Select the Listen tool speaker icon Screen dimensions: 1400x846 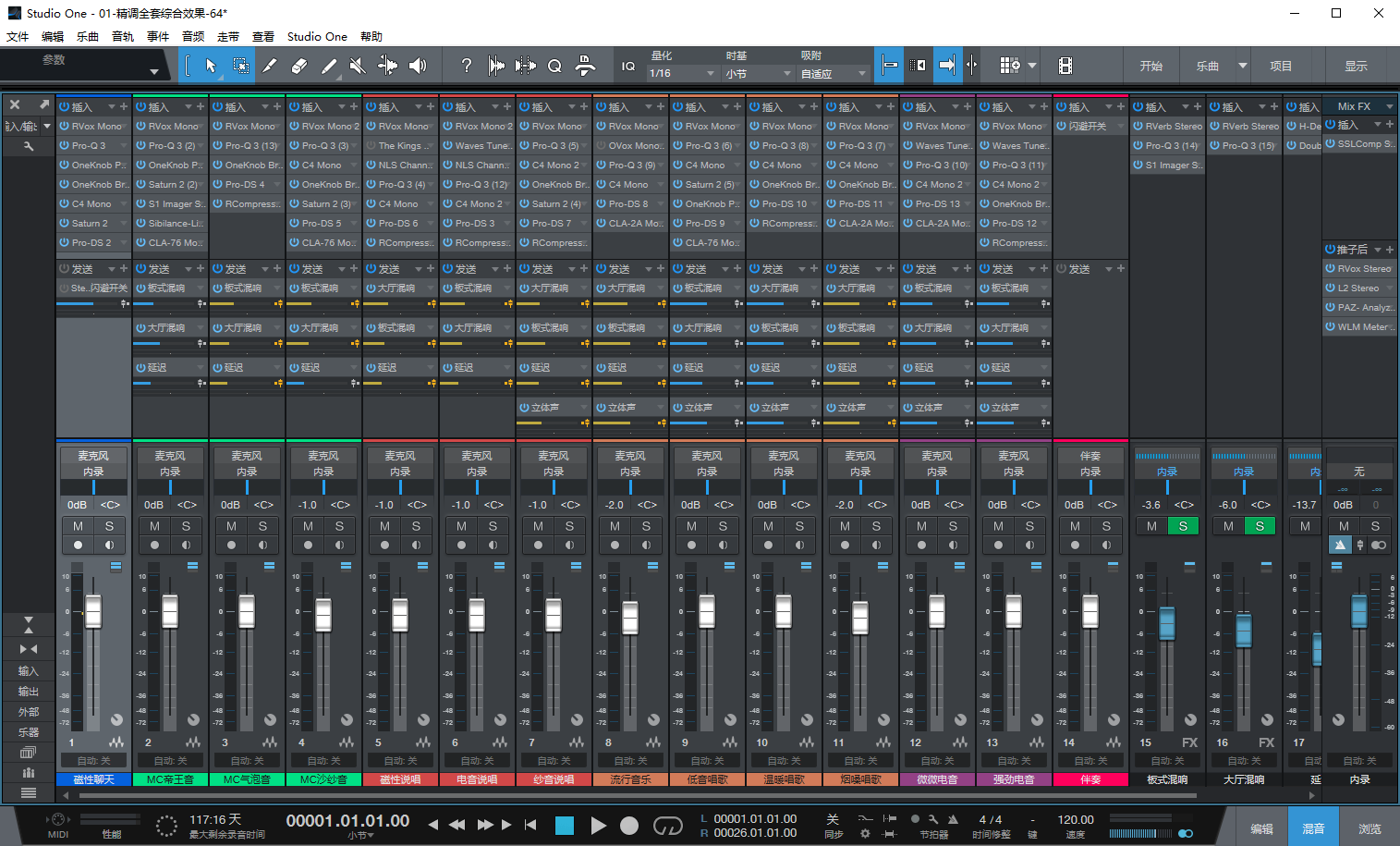(x=418, y=65)
